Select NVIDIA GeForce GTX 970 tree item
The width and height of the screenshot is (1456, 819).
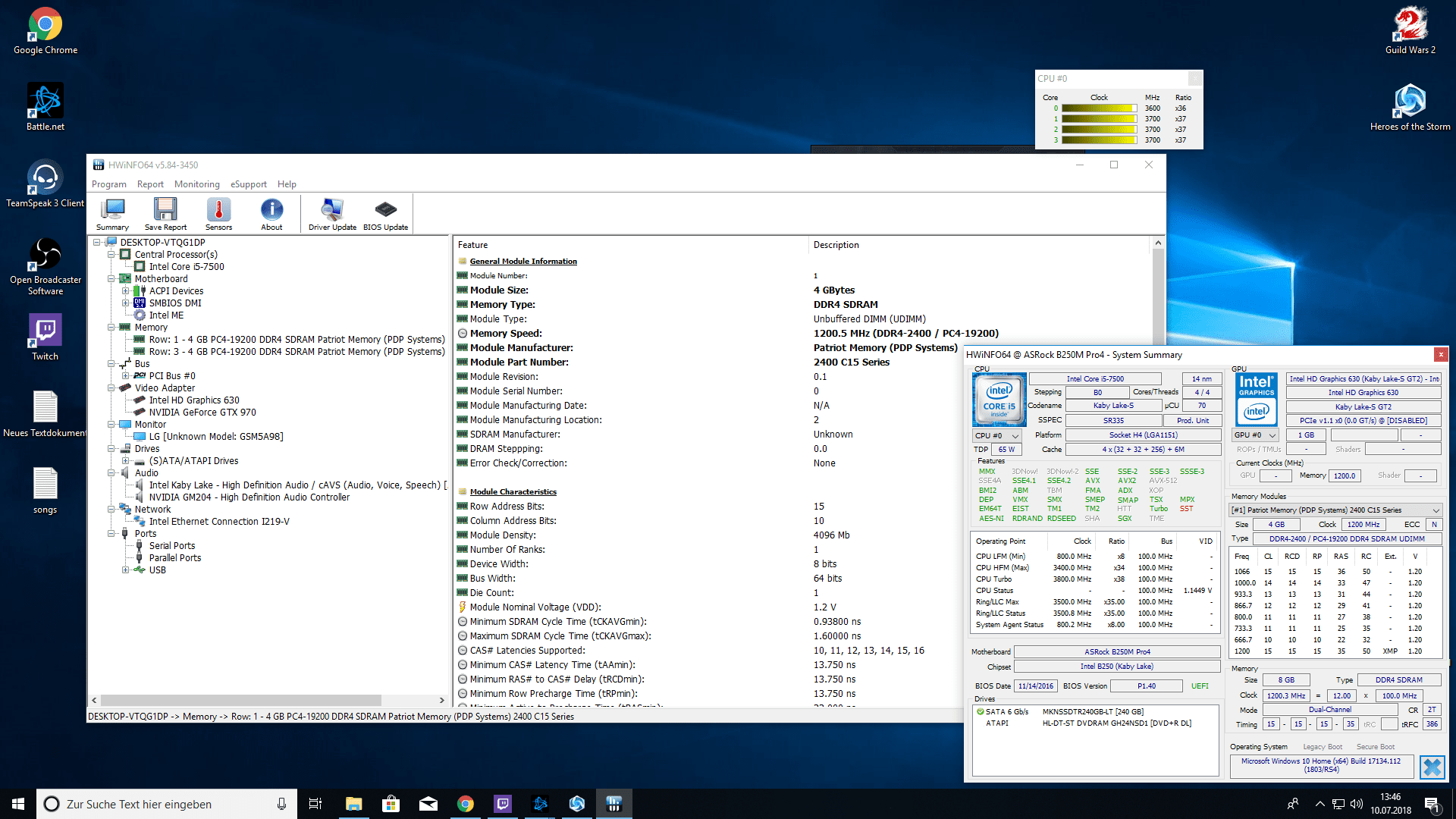tap(202, 413)
